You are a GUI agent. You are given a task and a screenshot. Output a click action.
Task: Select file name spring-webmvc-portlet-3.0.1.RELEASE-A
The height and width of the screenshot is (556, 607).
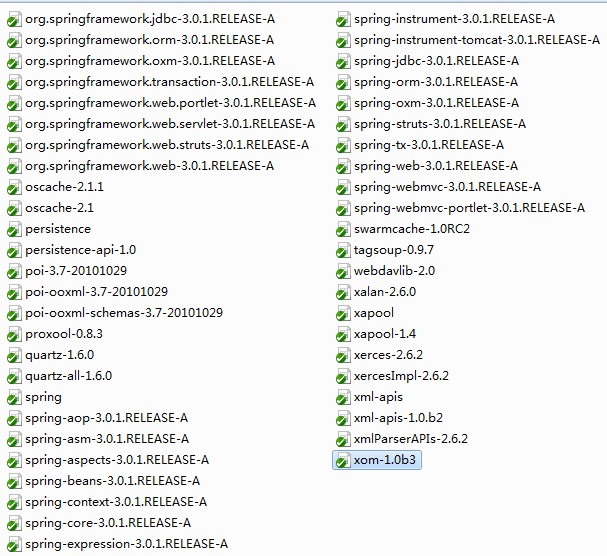(469, 208)
